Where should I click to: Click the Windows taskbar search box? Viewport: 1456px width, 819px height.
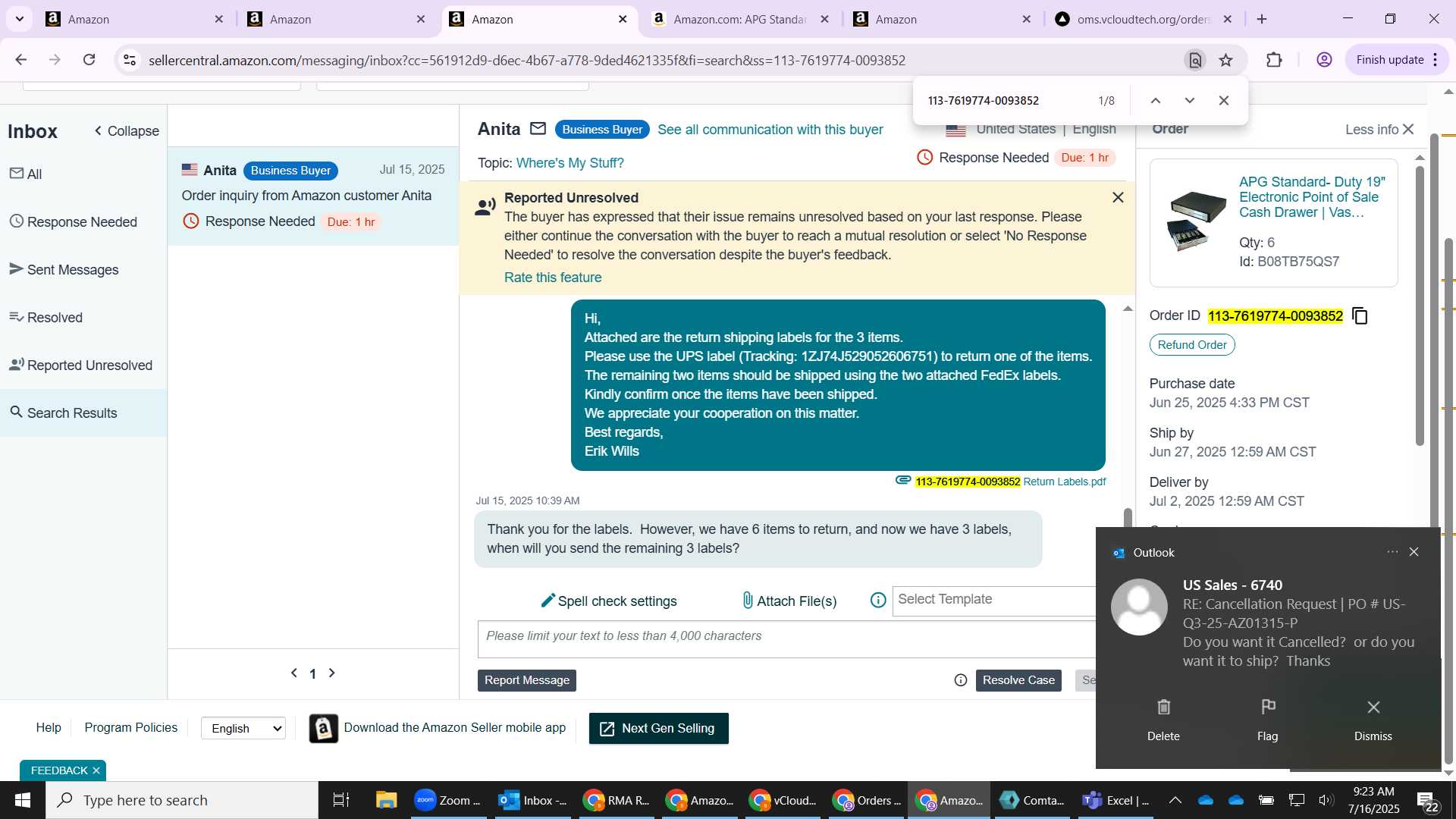pos(182,800)
